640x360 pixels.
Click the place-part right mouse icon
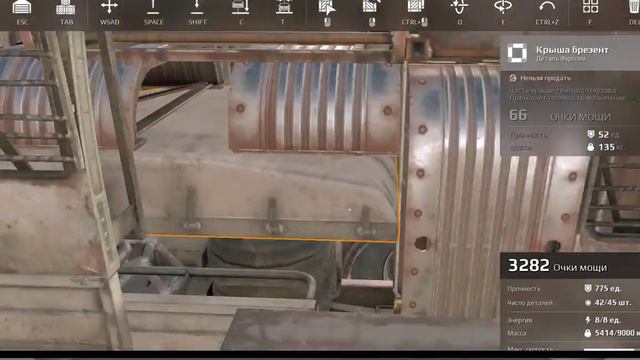tap(371, 7)
